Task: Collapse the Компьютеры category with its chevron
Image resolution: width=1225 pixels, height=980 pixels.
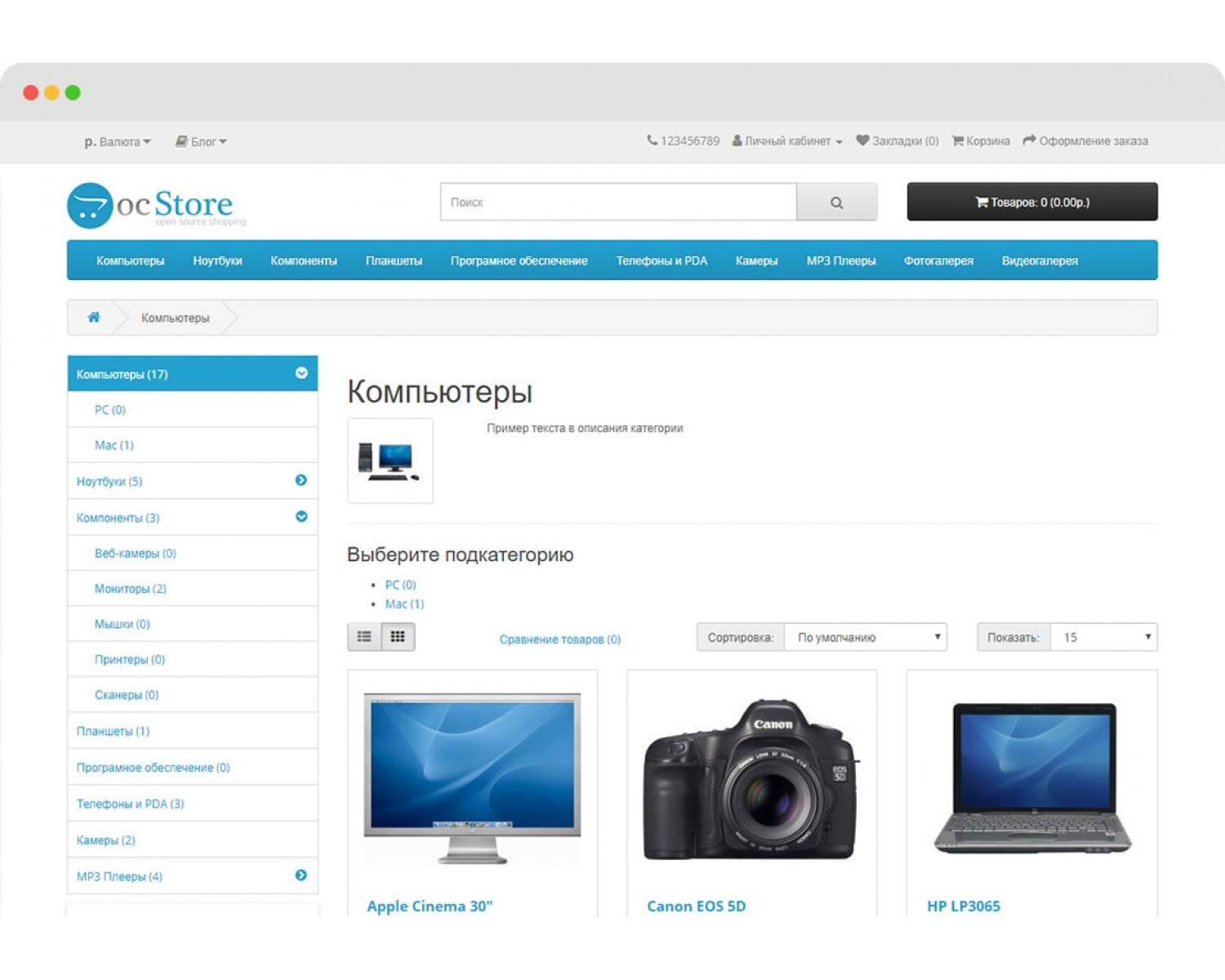Action: coord(301,373)
